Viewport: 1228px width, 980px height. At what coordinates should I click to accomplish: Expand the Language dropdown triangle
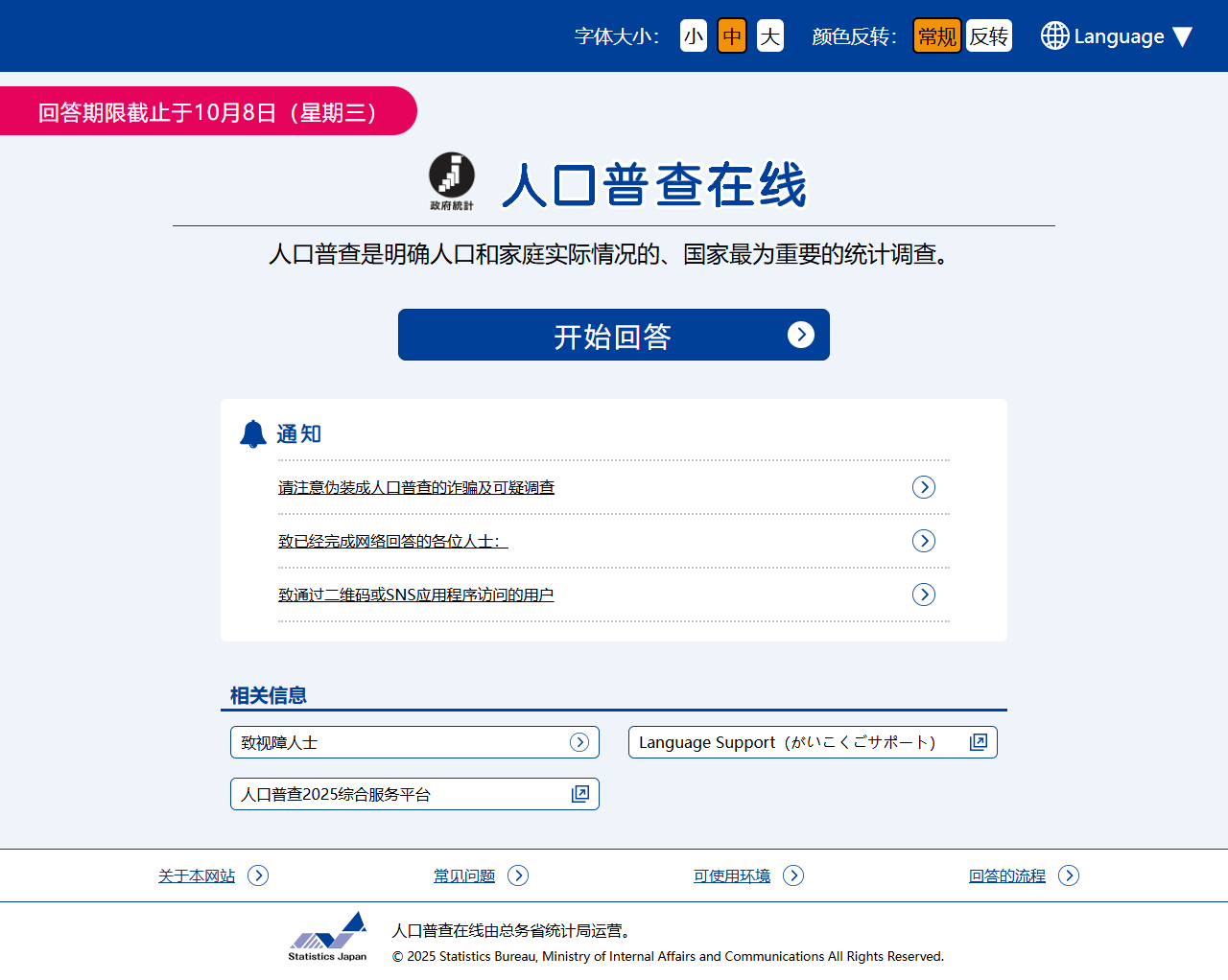pyautogui.click(x=1182, y=36)
